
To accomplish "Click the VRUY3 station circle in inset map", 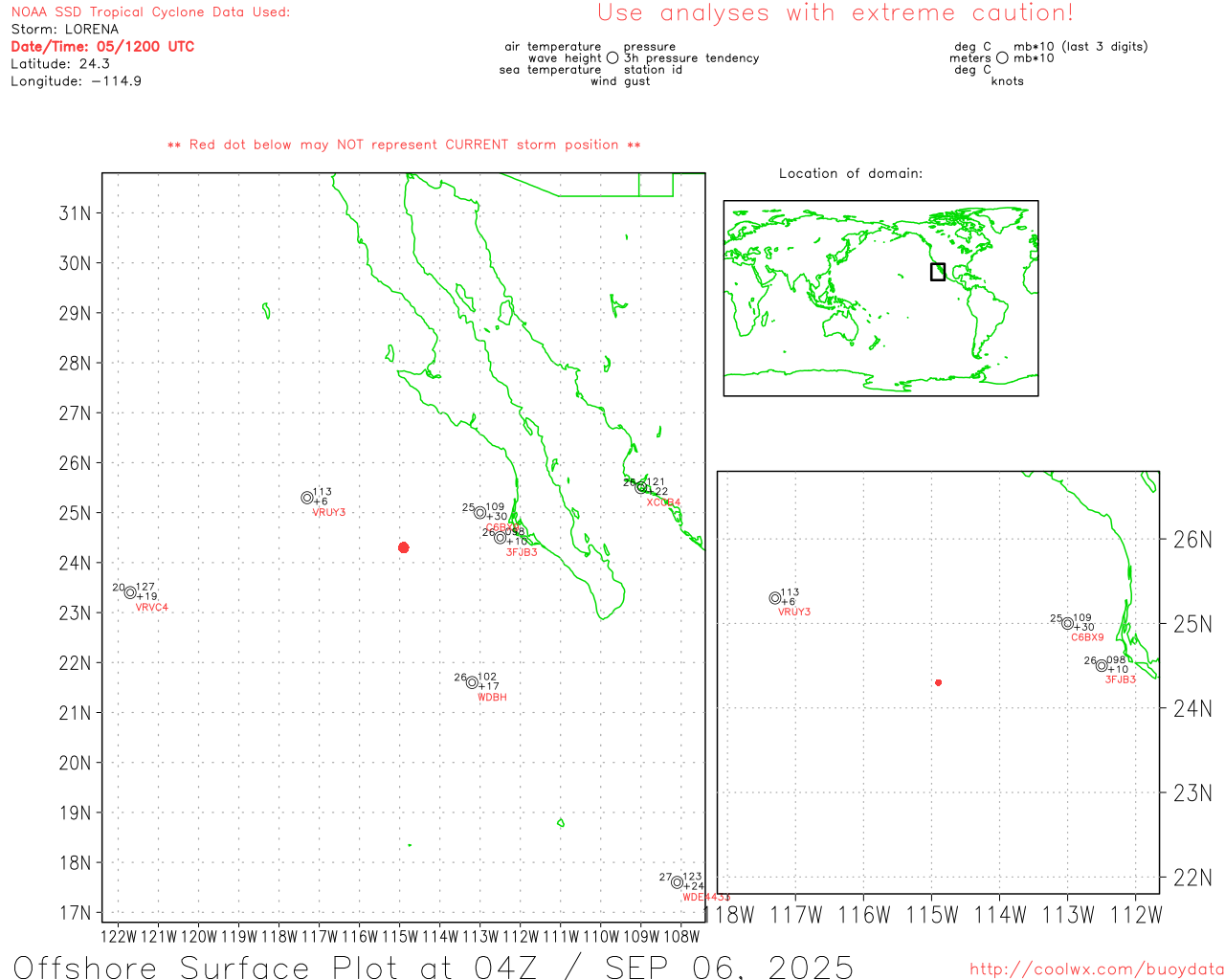I will [x=775, y=598].
